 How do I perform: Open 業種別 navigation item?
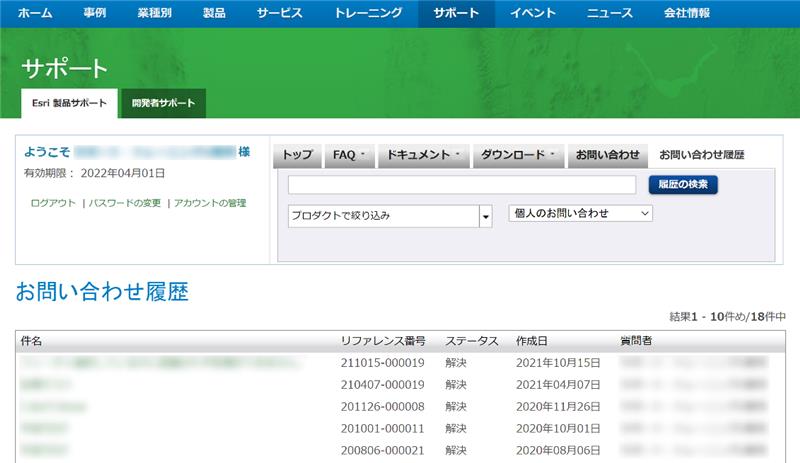point(155,13)
